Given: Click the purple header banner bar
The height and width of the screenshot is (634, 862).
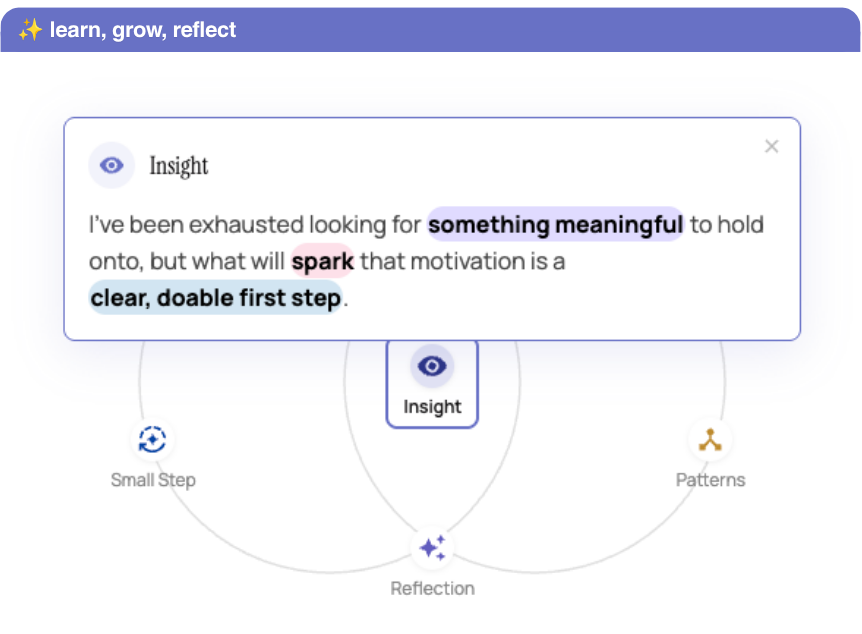Looking at the screenshot, I should (430, 30).
